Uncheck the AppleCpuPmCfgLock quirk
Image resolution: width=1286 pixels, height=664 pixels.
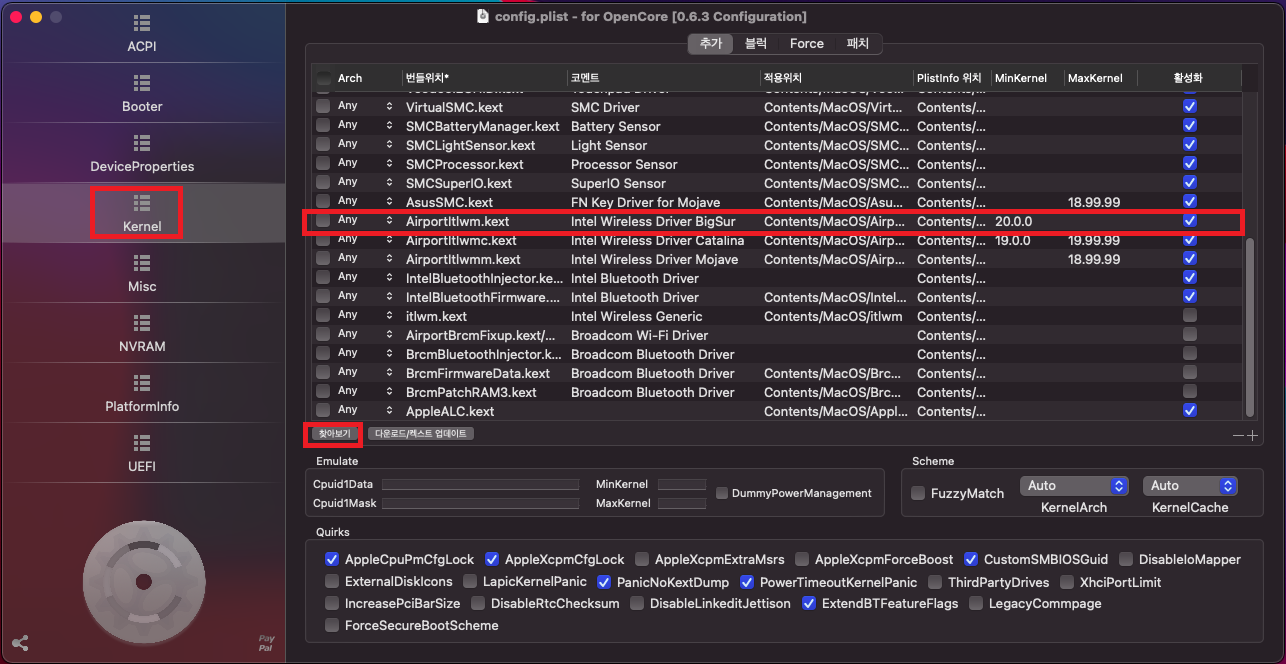332,559
